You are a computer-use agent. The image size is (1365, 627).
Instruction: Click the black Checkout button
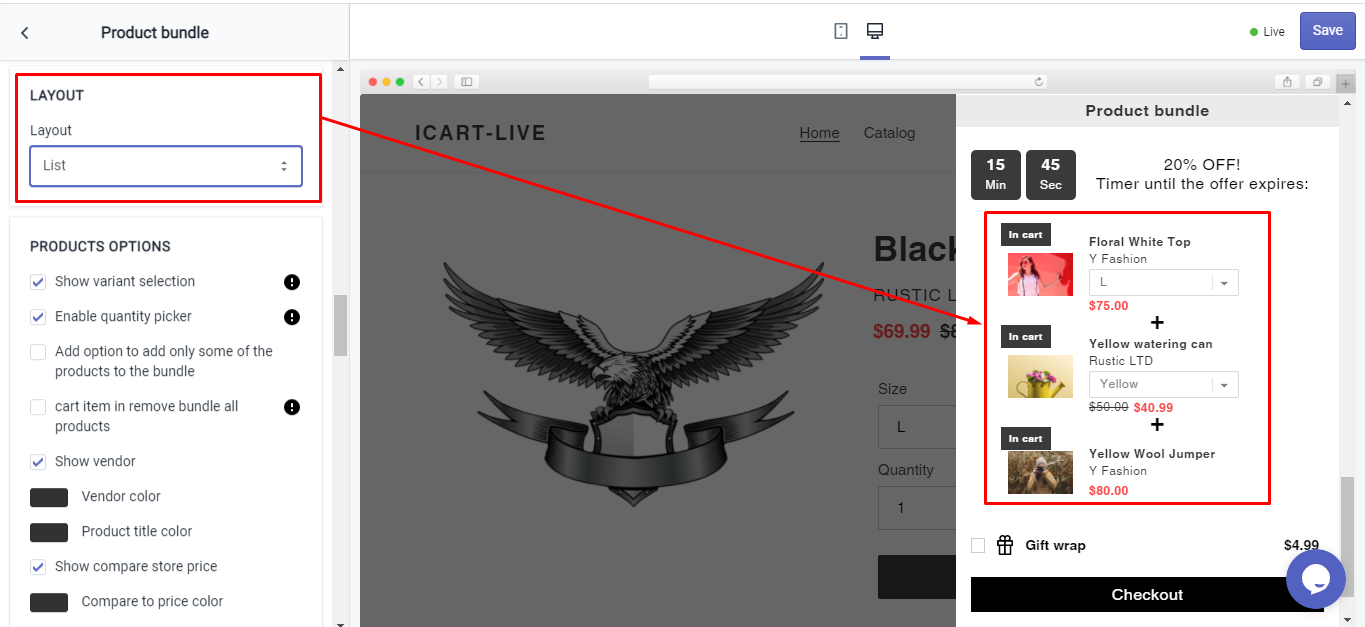1146,594
